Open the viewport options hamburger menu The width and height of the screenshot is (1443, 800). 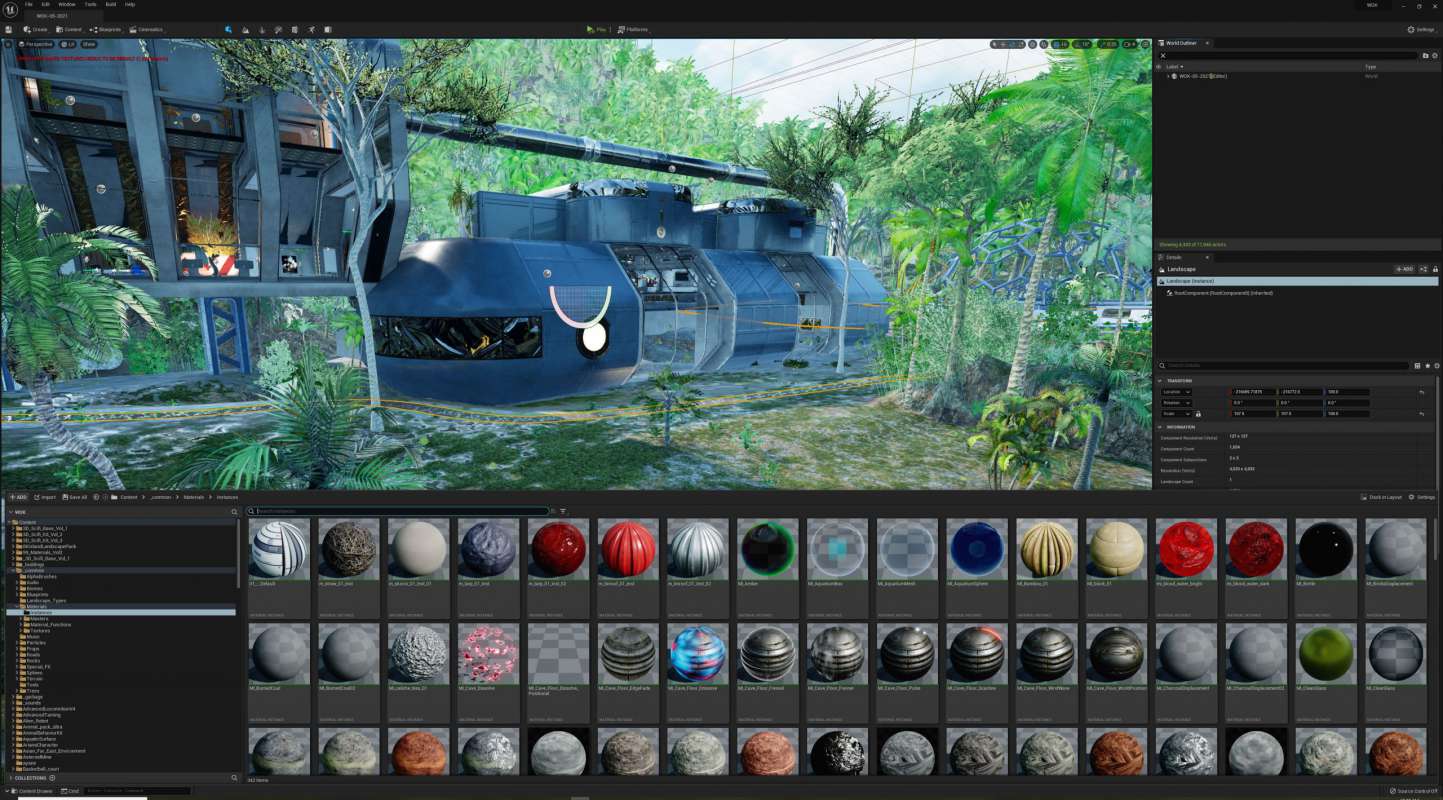pyautogui.click(x=8, y=44)
